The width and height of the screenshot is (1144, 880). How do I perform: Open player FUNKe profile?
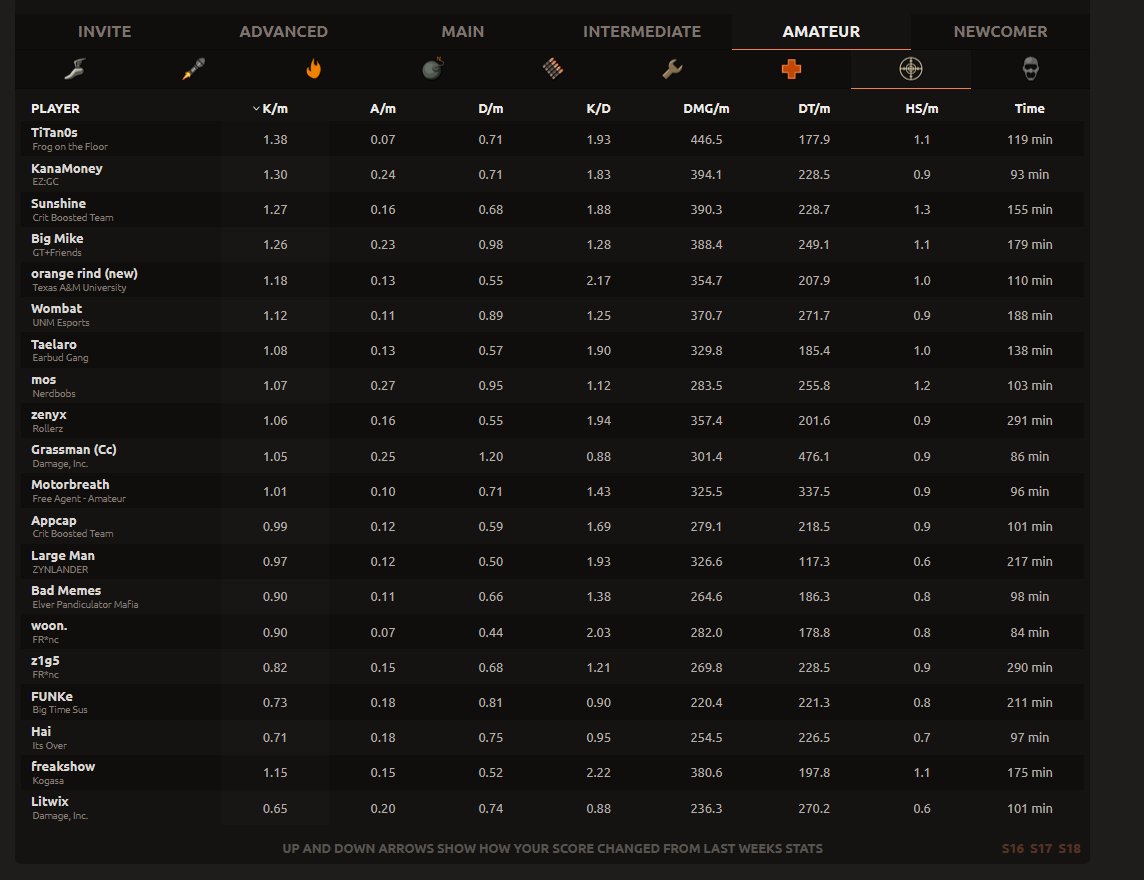[52, 696]
